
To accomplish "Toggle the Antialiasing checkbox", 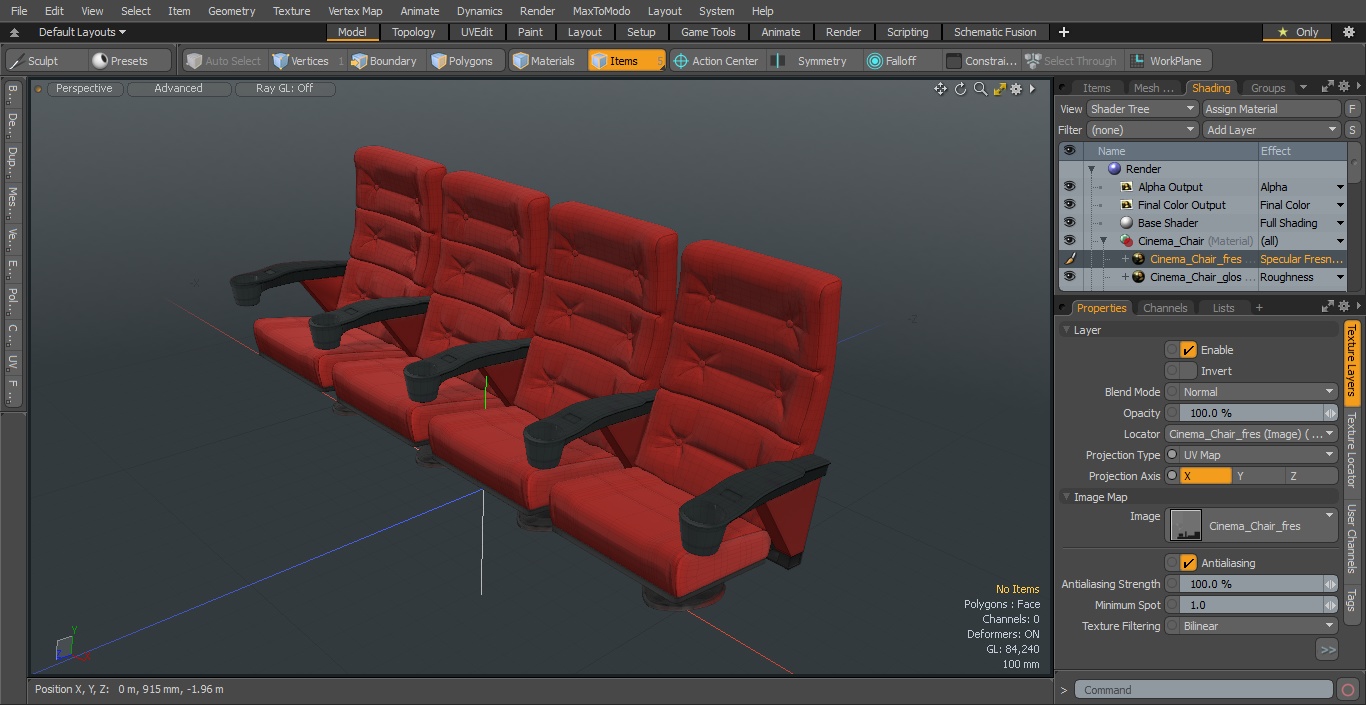I will point(1188,563).
